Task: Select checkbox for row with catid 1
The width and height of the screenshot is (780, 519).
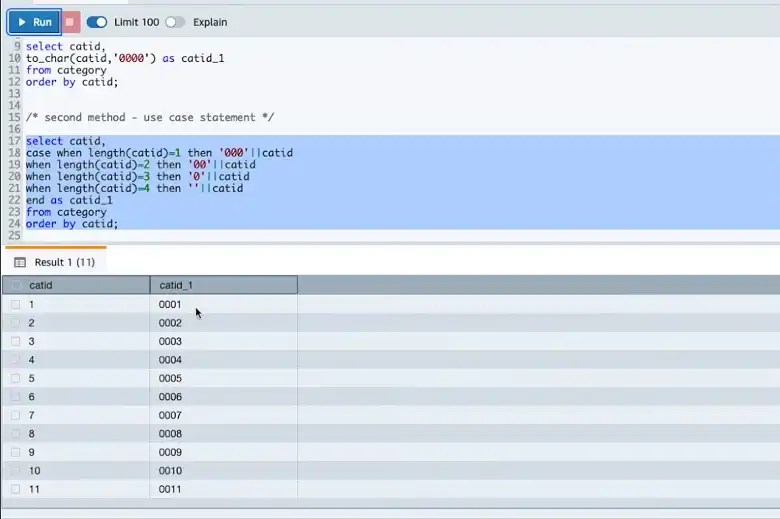Action: [x=15, y=304]
